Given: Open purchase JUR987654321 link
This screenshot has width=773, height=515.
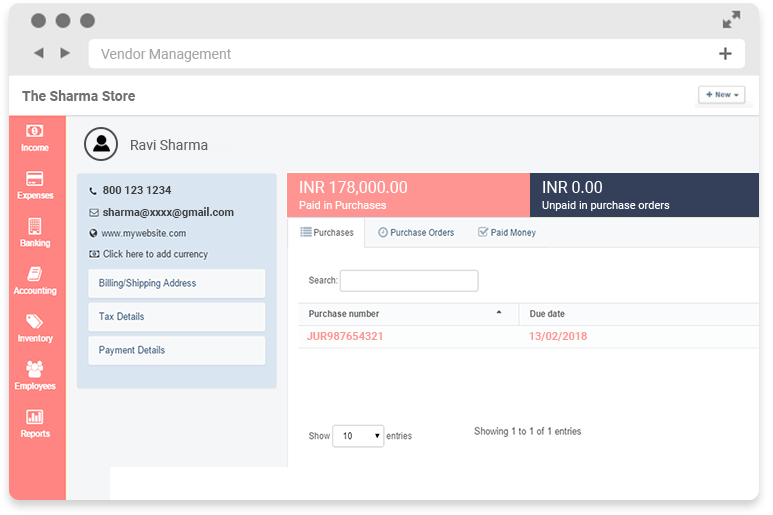Looking at the screenshot, I should pos(345,337).
